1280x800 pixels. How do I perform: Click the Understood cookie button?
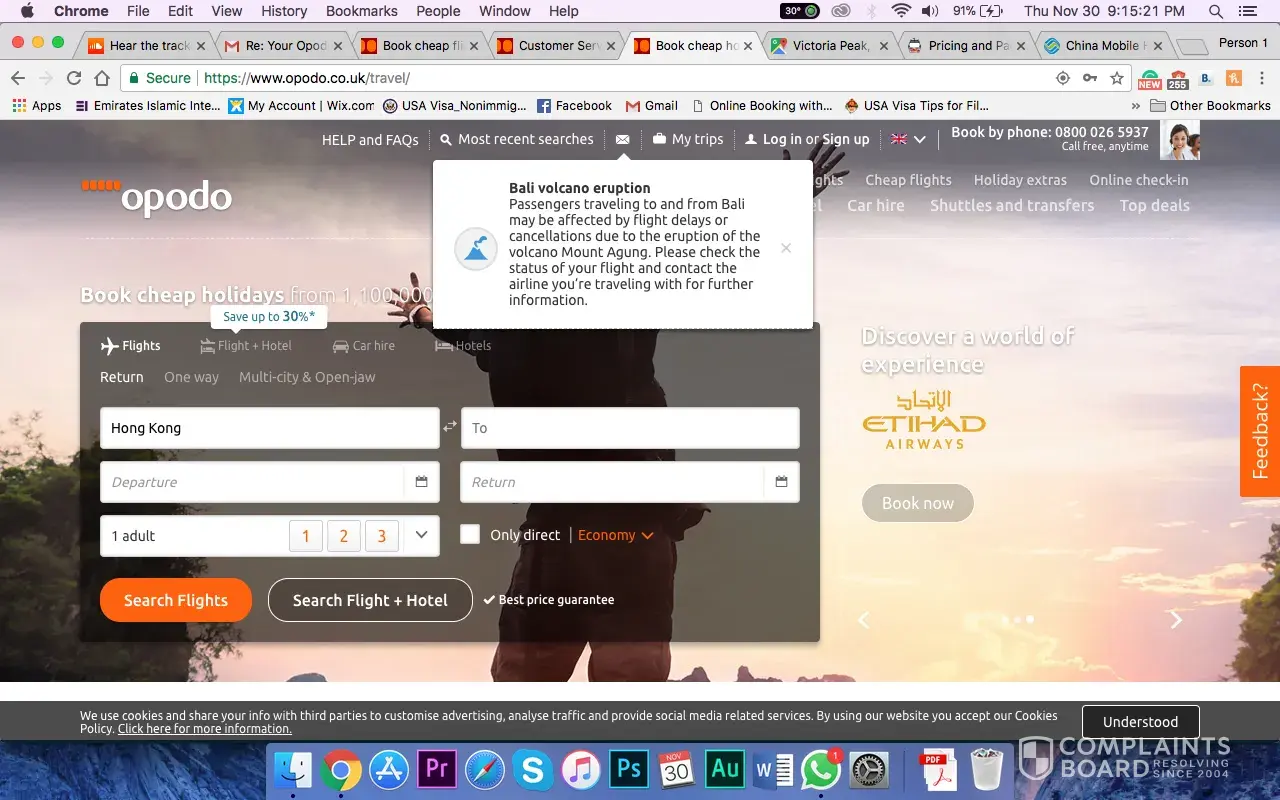pyautogui.click(x=1140, y=722)
